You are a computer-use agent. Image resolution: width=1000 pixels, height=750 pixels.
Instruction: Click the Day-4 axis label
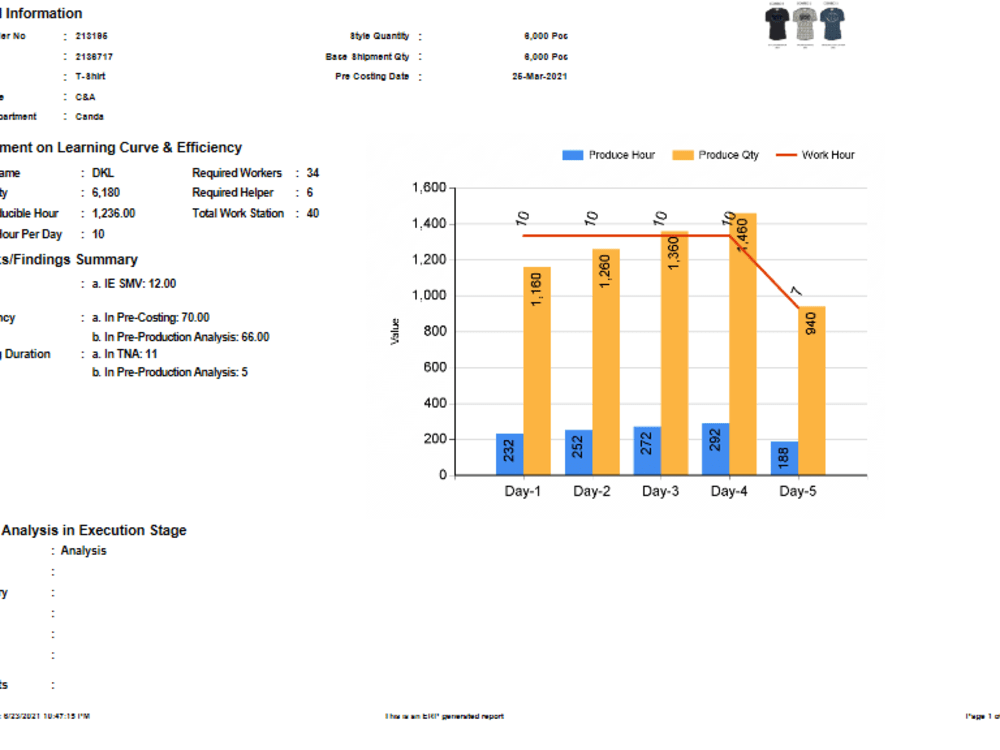coord(728,490)
